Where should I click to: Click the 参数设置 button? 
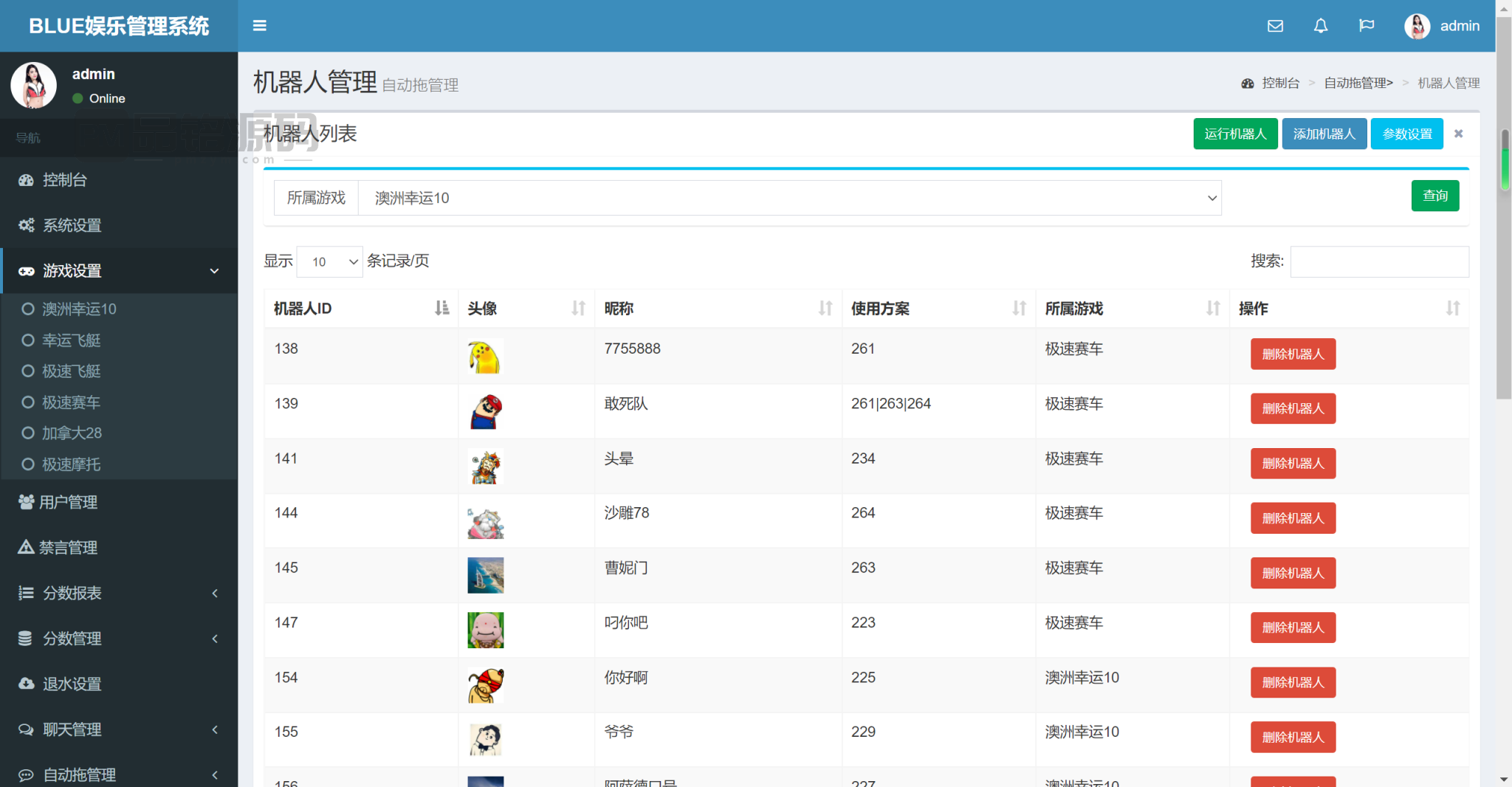[1407, 134]
